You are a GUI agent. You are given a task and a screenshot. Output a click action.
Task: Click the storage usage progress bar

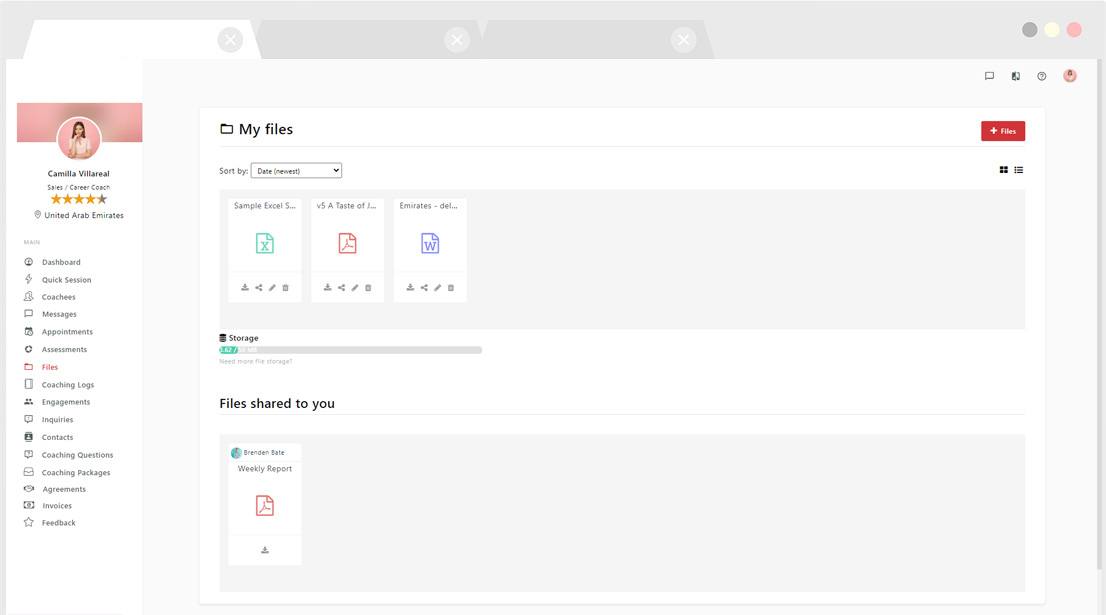pos(350,350)
